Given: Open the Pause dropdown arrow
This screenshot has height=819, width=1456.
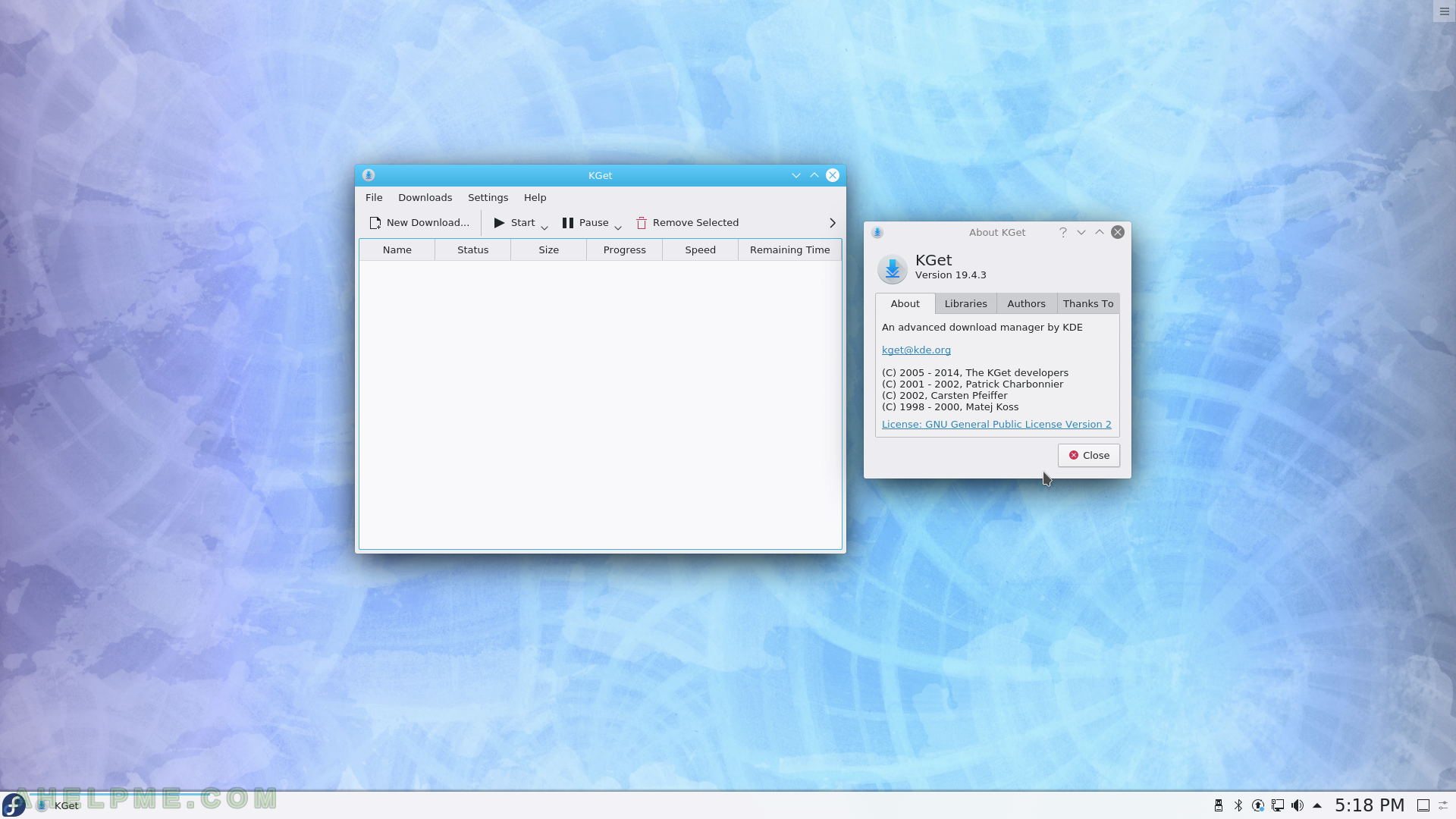Looking at the screenshot, I should click(618, 227).
